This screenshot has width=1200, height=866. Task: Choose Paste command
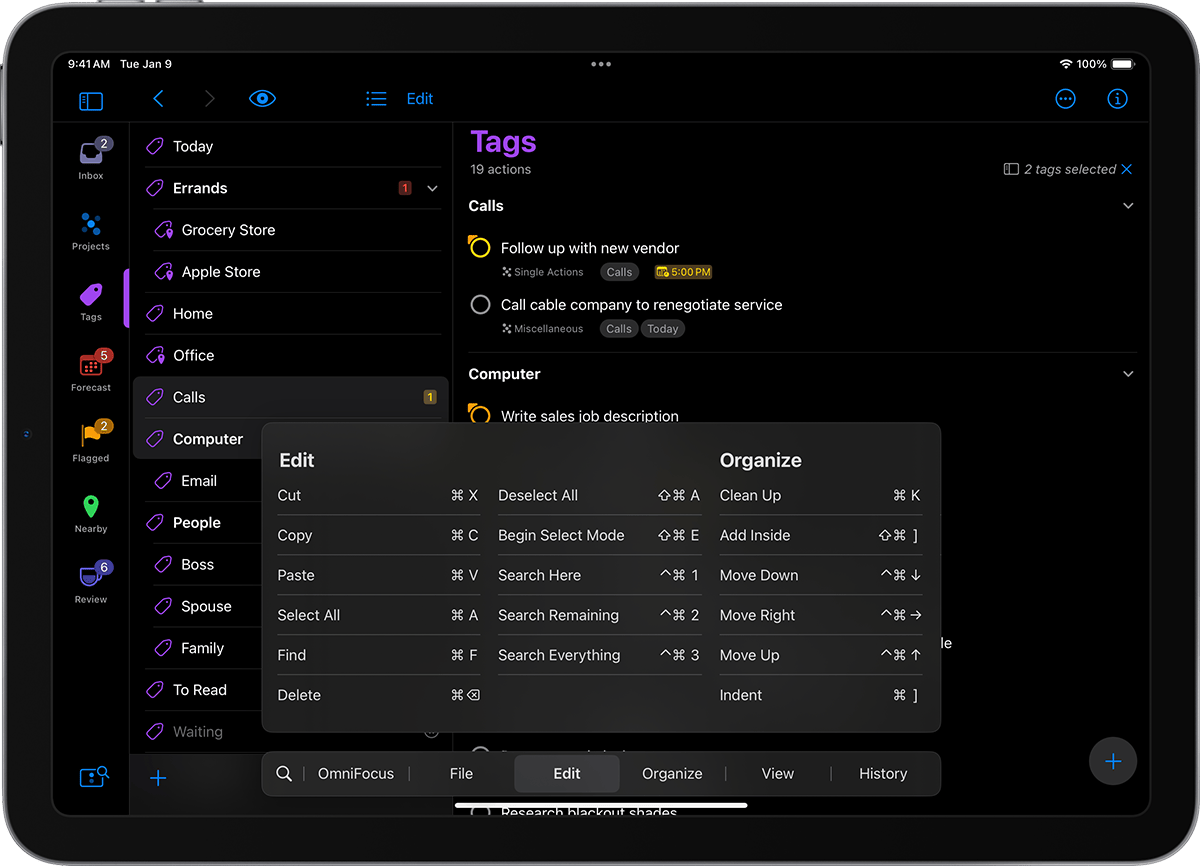tap(378, 575)
